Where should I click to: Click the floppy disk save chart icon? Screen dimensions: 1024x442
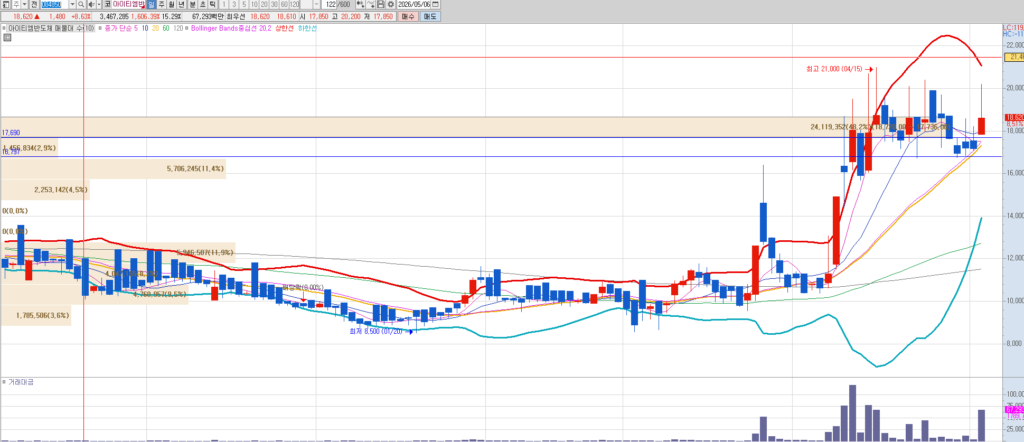click(380, 4)
